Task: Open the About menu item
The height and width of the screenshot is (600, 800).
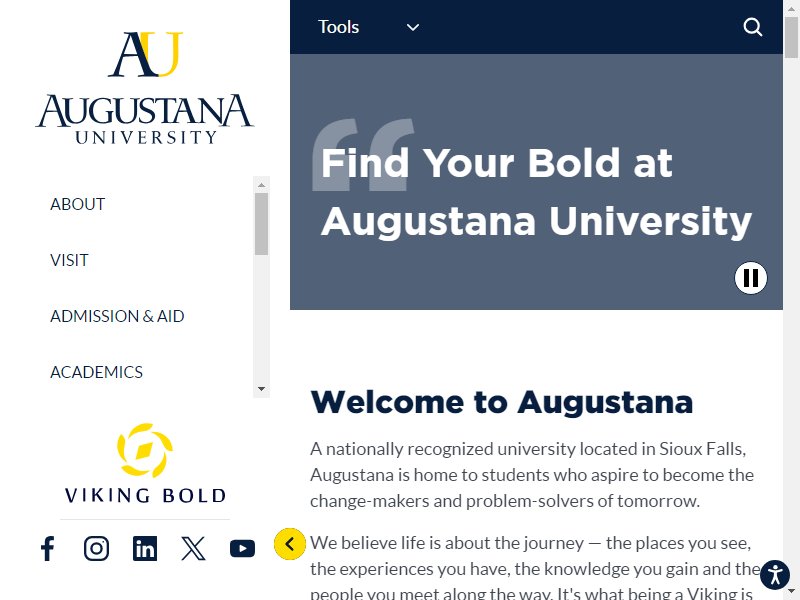Action: point(78,204)
